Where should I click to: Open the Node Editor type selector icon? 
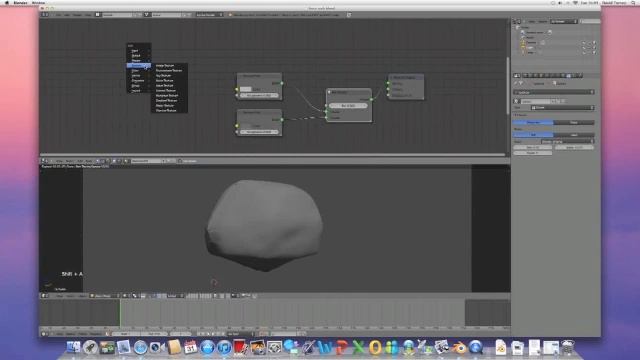coord(44,161)
